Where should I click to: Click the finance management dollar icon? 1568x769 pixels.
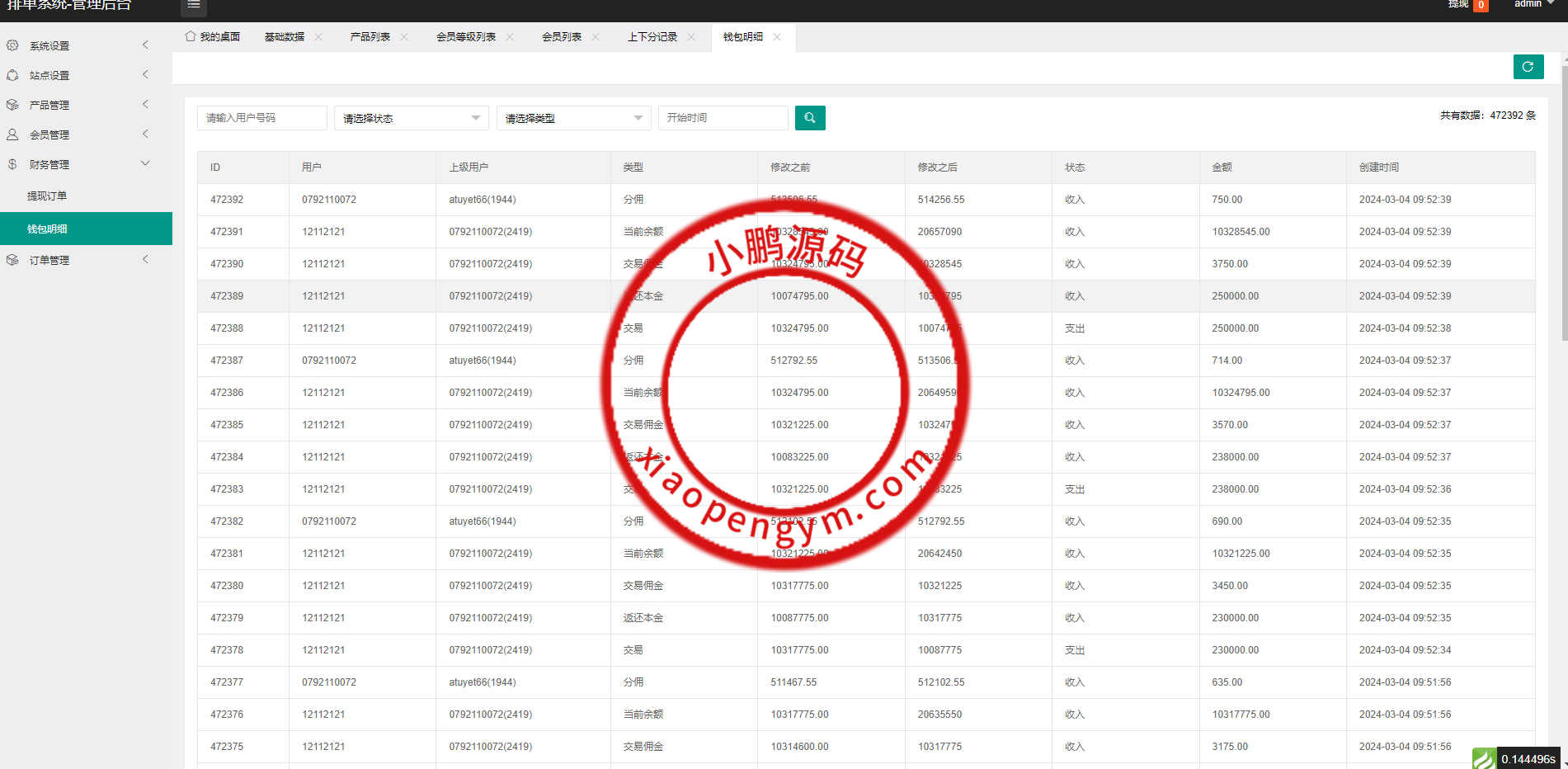point(12,164)
